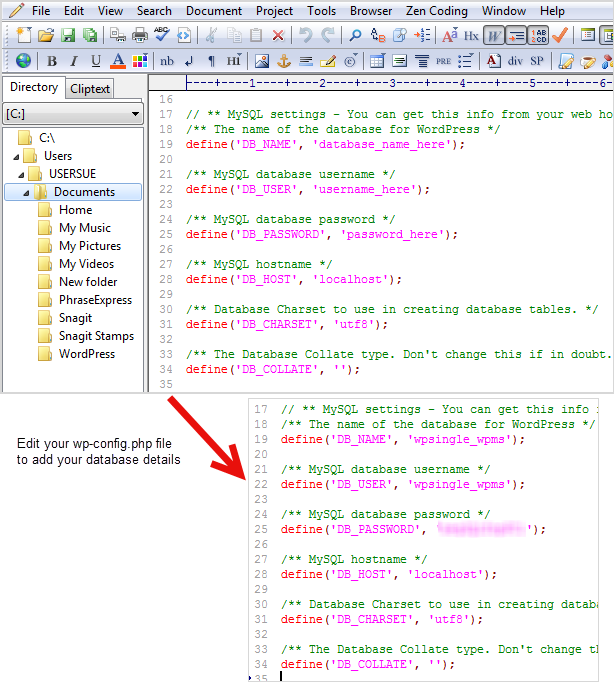This screenshot has height=686, width=614.
Task: Select the WordPress folder
Action: click(87, 354)
